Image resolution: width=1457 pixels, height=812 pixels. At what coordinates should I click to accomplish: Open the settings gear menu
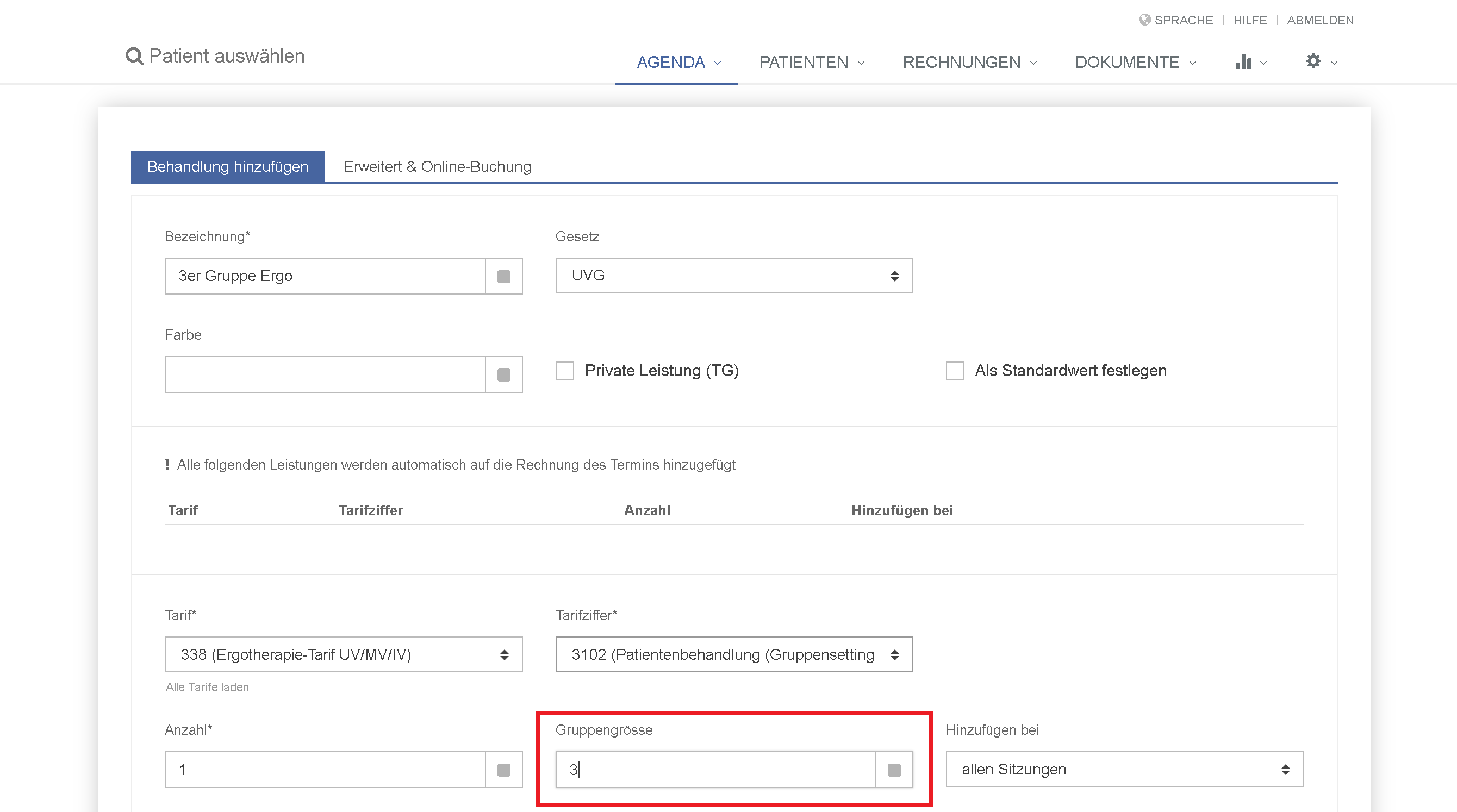tap(1313, 61)
